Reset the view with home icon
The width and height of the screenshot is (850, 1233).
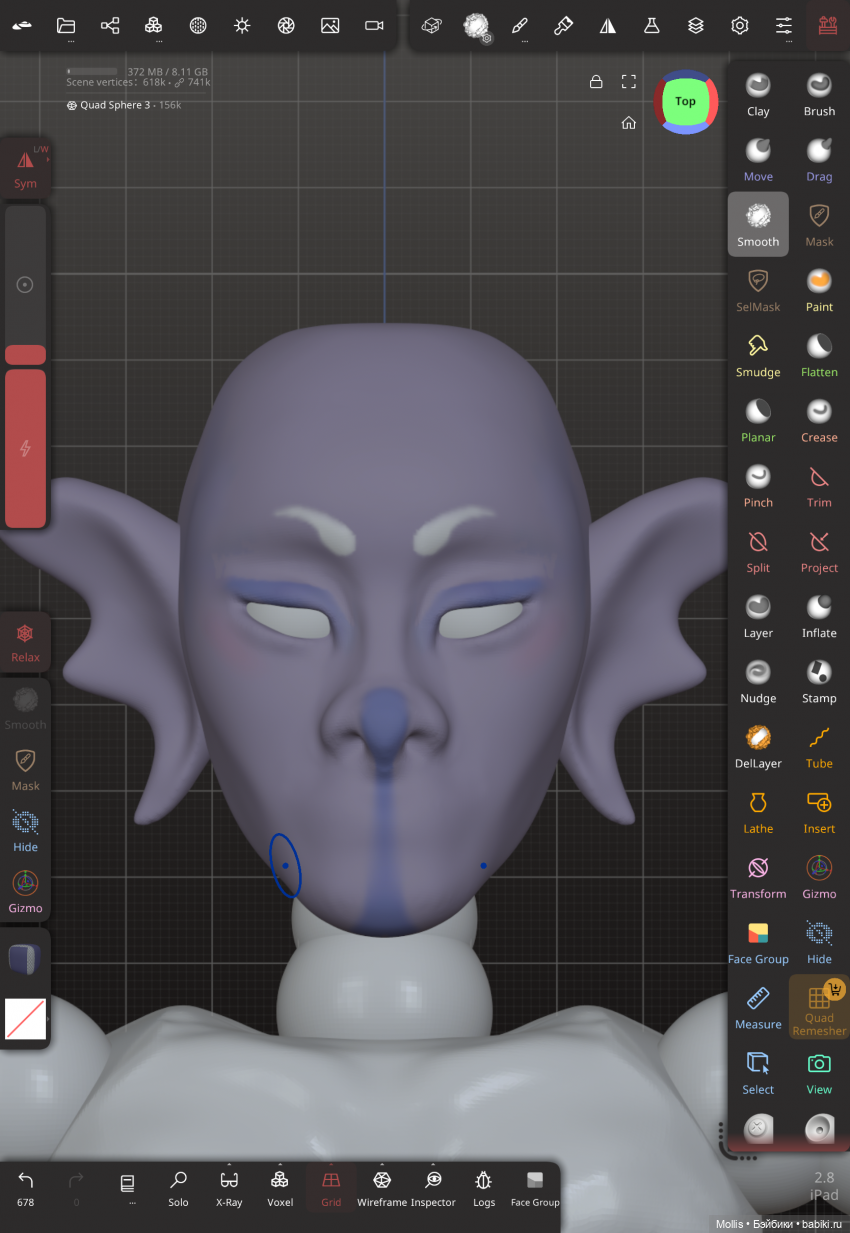(x=629, y=123)
